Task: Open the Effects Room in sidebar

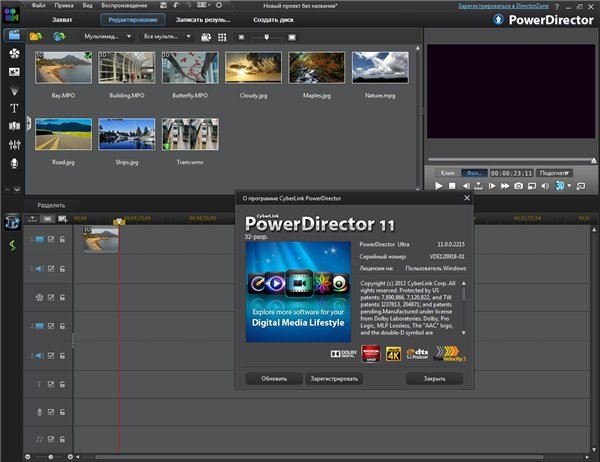Action: [15, 54]
